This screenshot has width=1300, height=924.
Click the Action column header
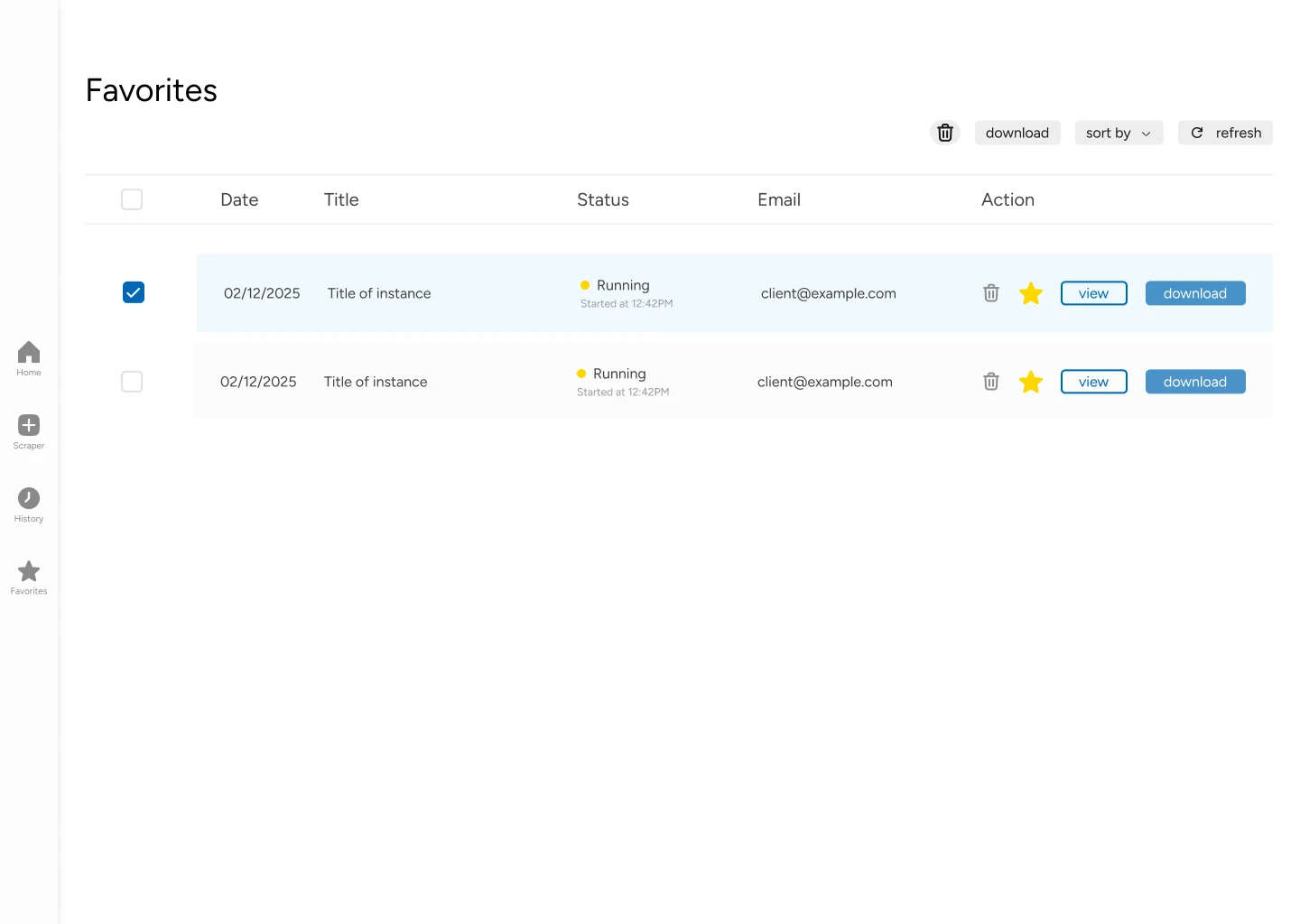click(x=1007, y=199)
